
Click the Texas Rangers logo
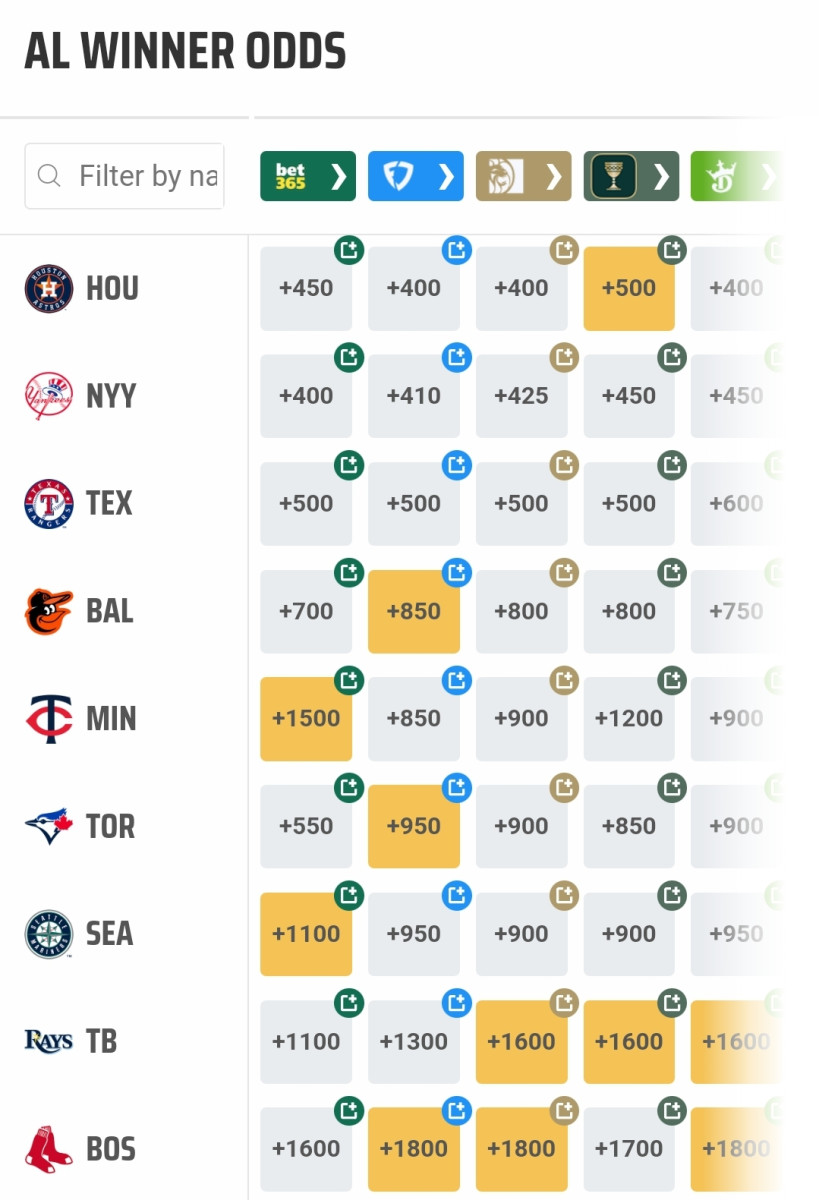(x=48, y=503)
